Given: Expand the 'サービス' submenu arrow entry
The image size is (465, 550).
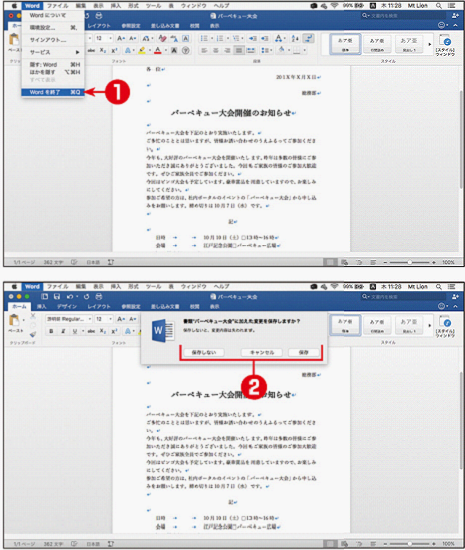Looking at the screenshot, I should 53,52.
